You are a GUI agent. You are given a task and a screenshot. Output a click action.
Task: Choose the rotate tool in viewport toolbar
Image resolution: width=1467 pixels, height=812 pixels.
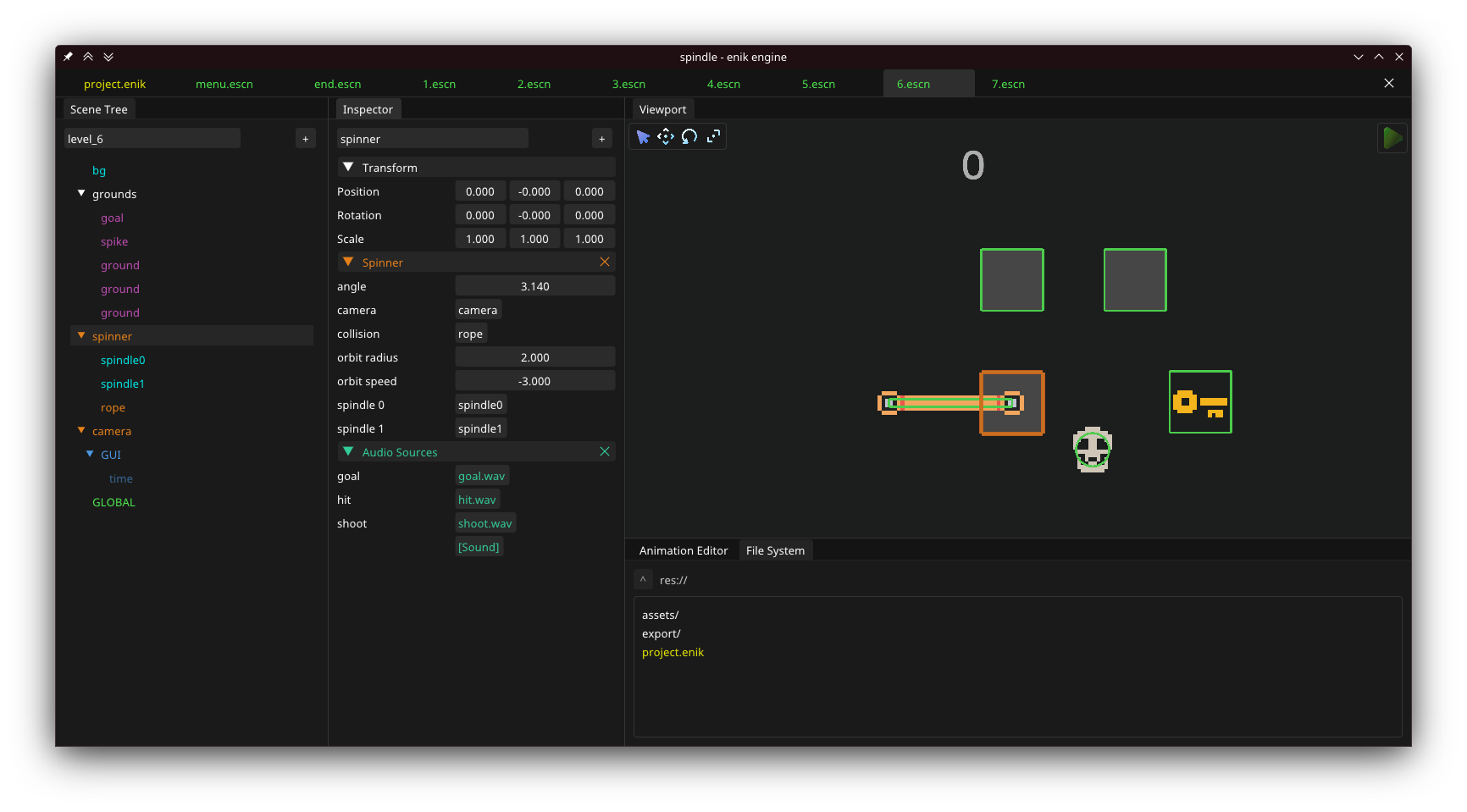coord(689,137)
